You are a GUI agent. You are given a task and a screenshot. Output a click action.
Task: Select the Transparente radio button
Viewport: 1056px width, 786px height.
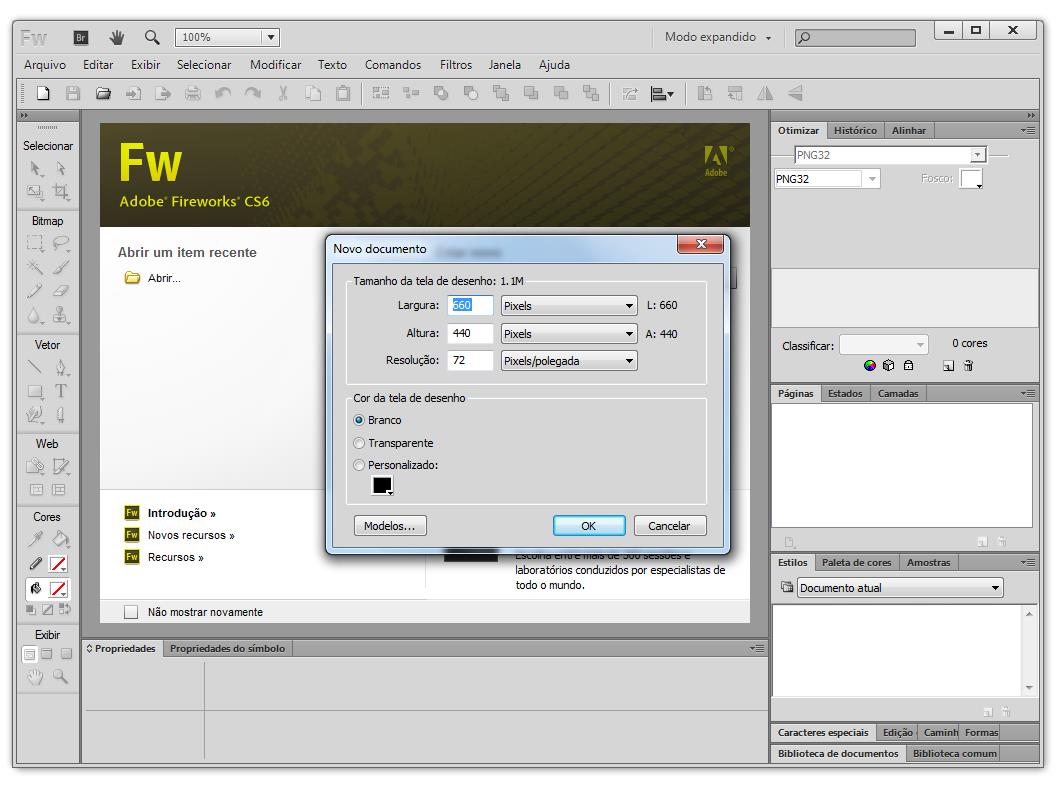pyautogui.click(x=359, y=443)
